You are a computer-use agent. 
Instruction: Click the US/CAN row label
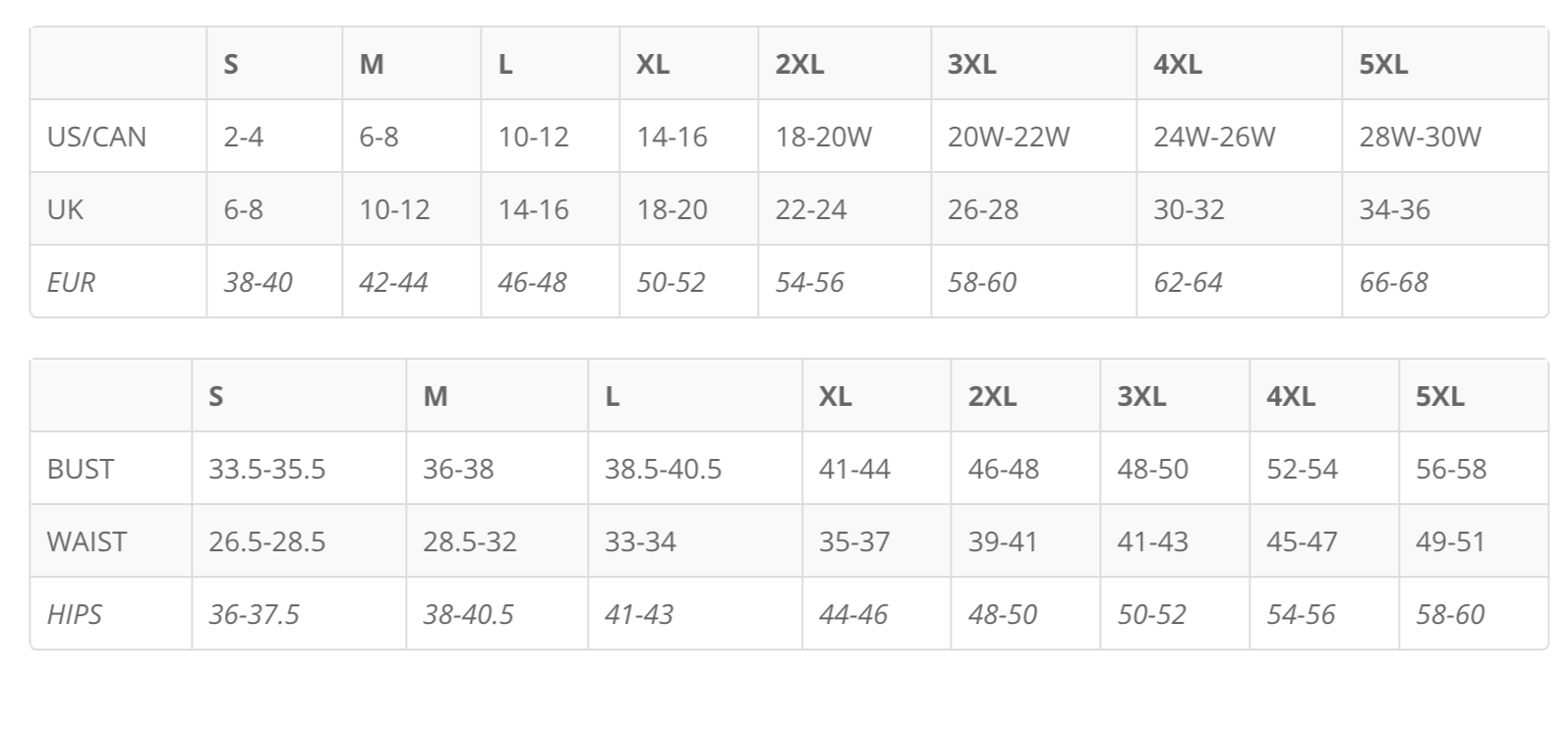pos(96,137)
